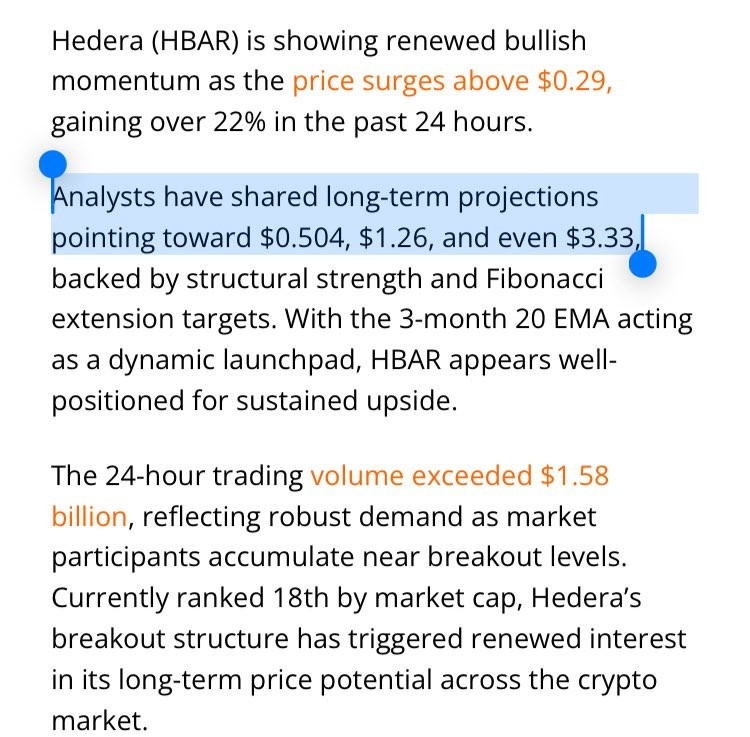
Task: Click the '22%' figure in first paragraph
Action: coord(239,122)
